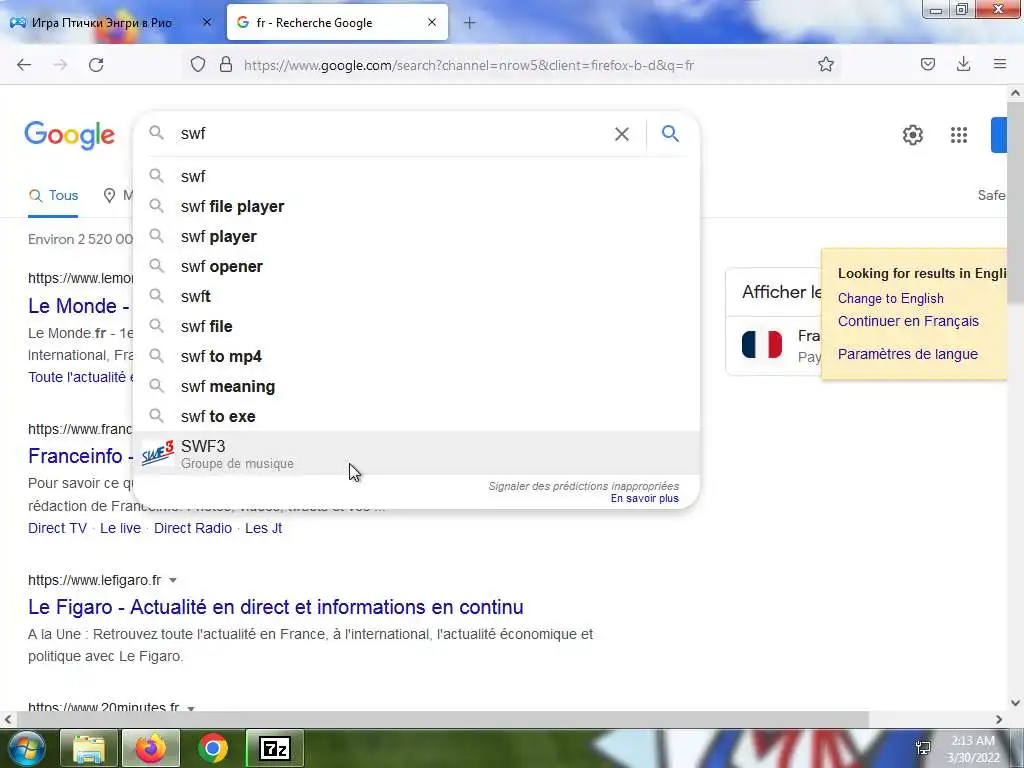Click the French flag image

point(761,345)
